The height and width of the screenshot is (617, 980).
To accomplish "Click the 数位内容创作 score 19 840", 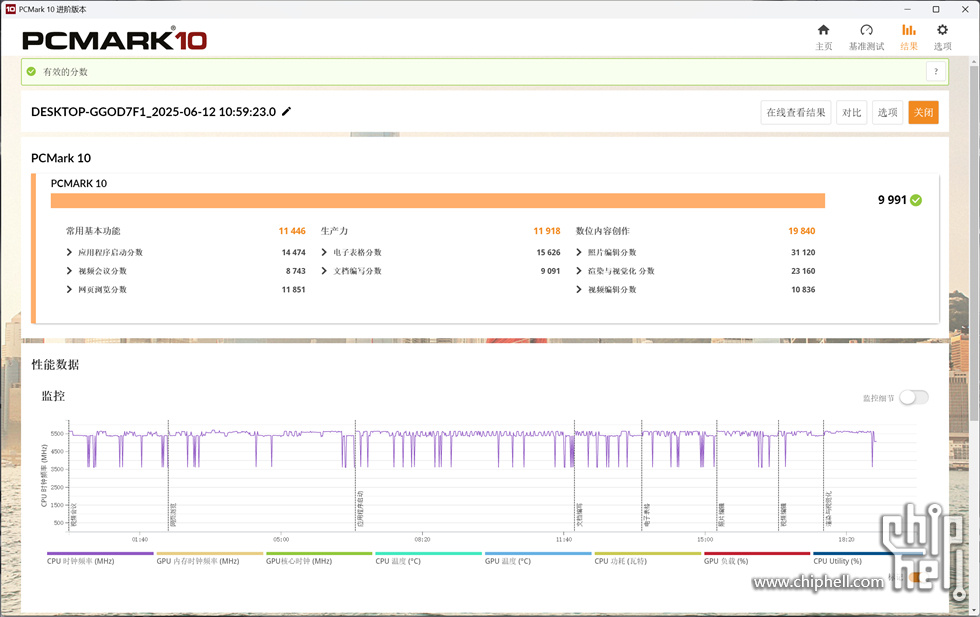I will point(802,231).
